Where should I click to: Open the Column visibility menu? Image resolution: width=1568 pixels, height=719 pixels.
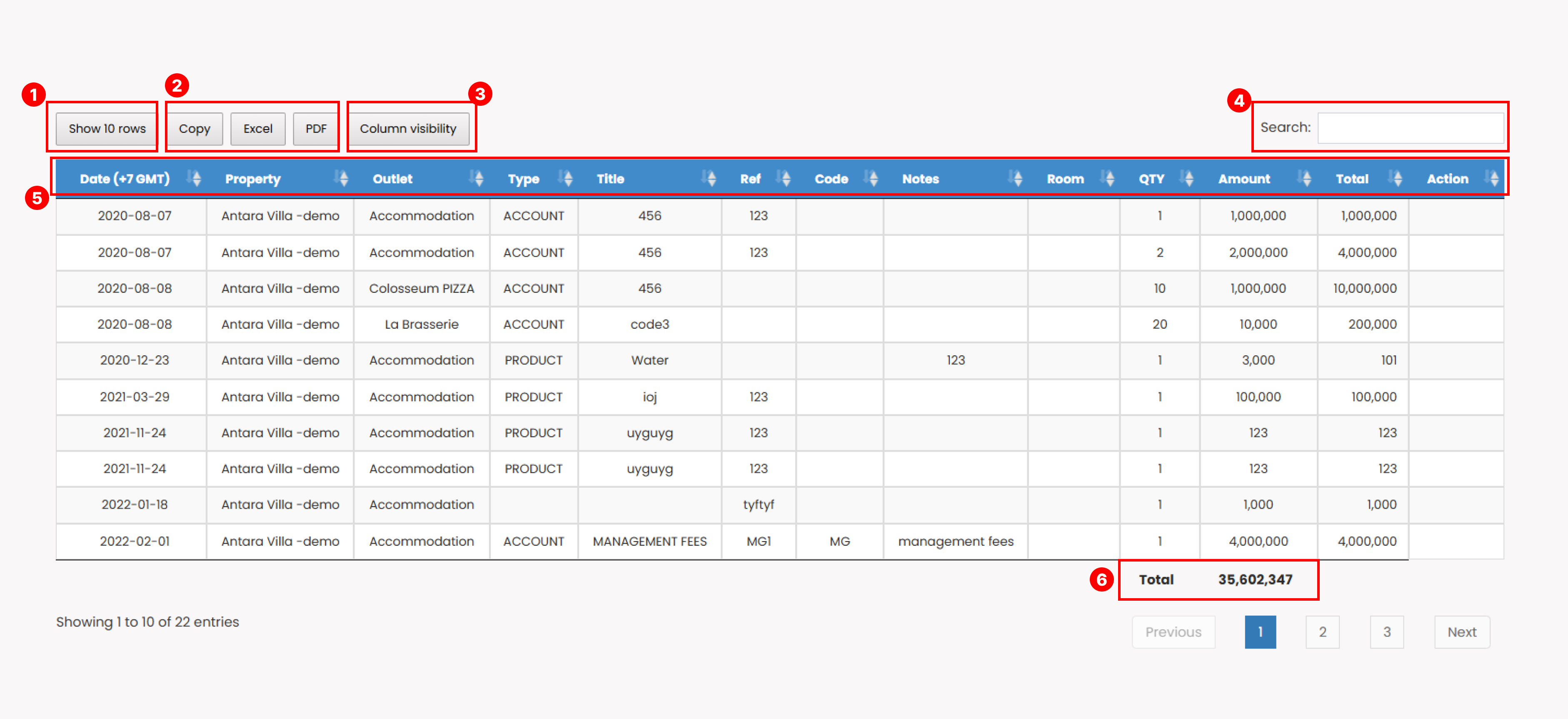tap(408, 128)
